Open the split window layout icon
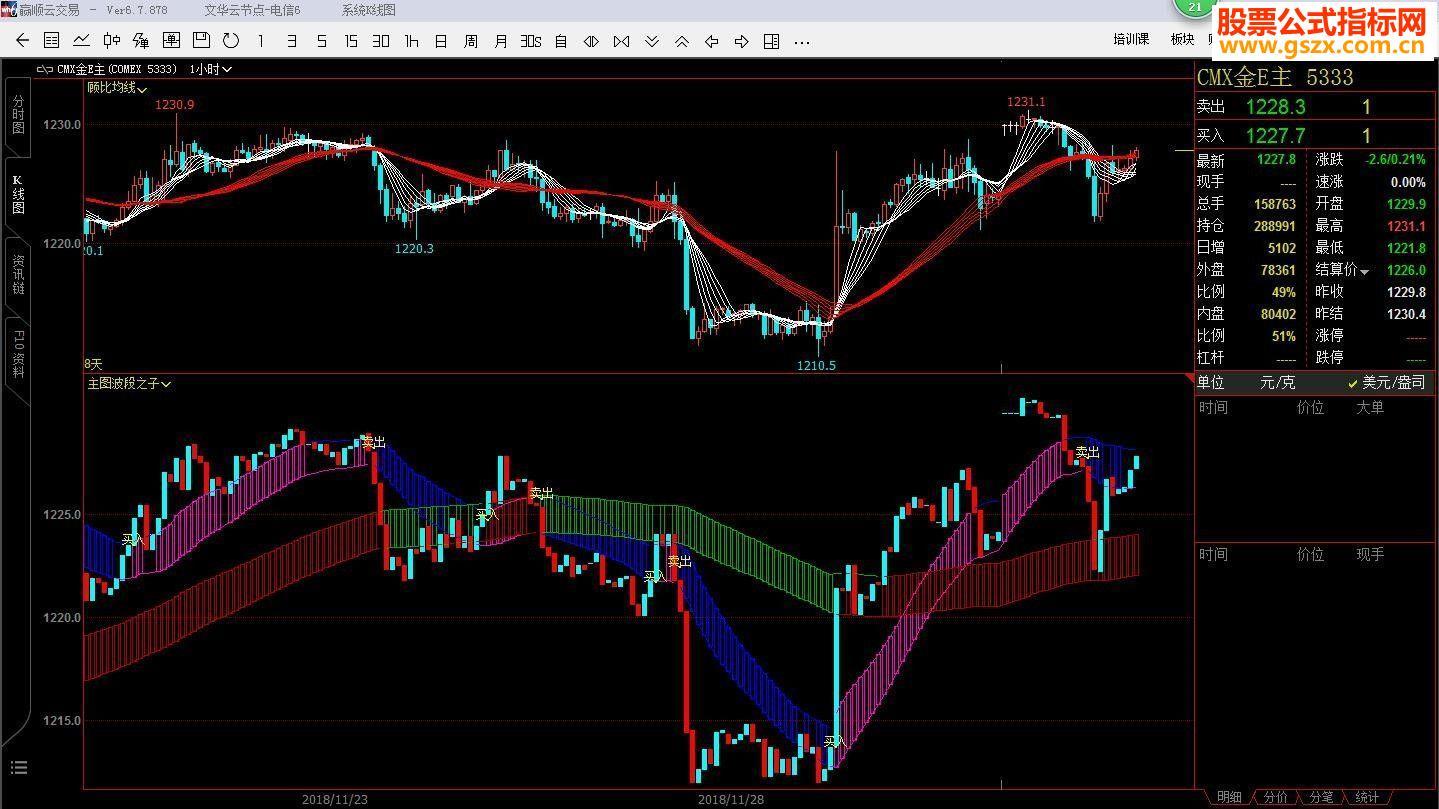The width and height of the screenshot is (1439, 809). click(771, 41)
